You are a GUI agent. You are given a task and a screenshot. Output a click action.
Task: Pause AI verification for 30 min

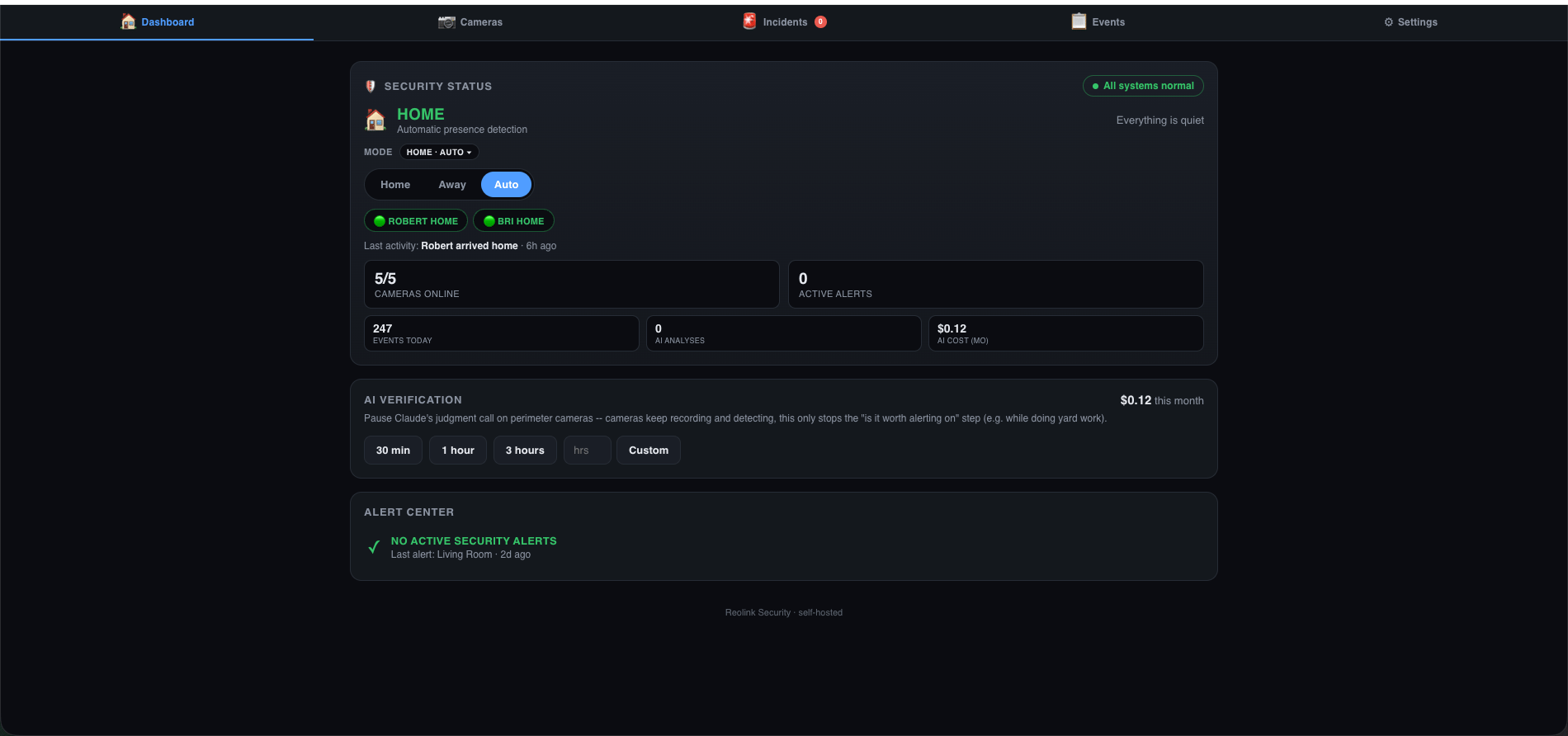point(393,451)
